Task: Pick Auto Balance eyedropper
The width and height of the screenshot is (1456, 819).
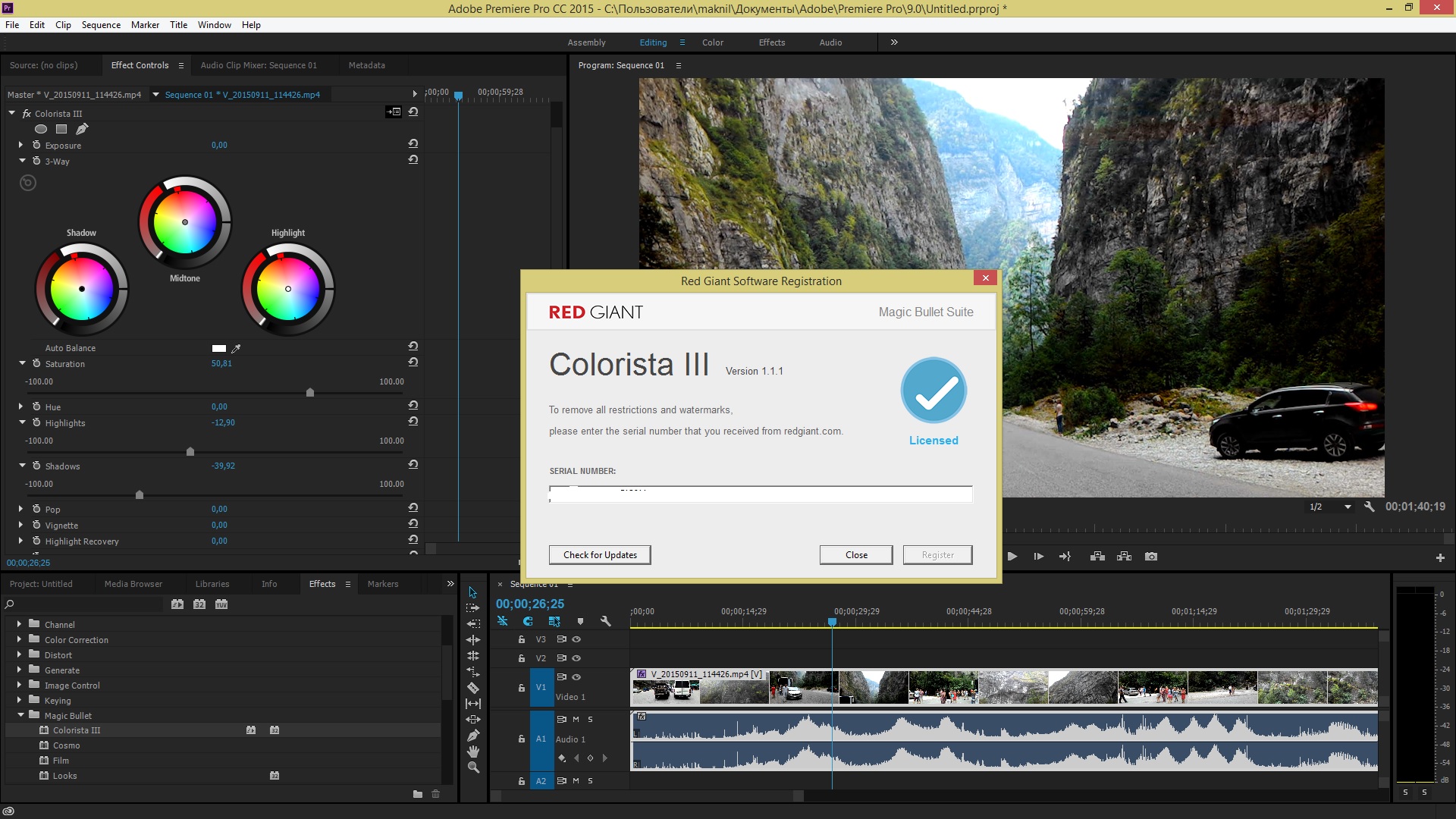Action: 236,349
